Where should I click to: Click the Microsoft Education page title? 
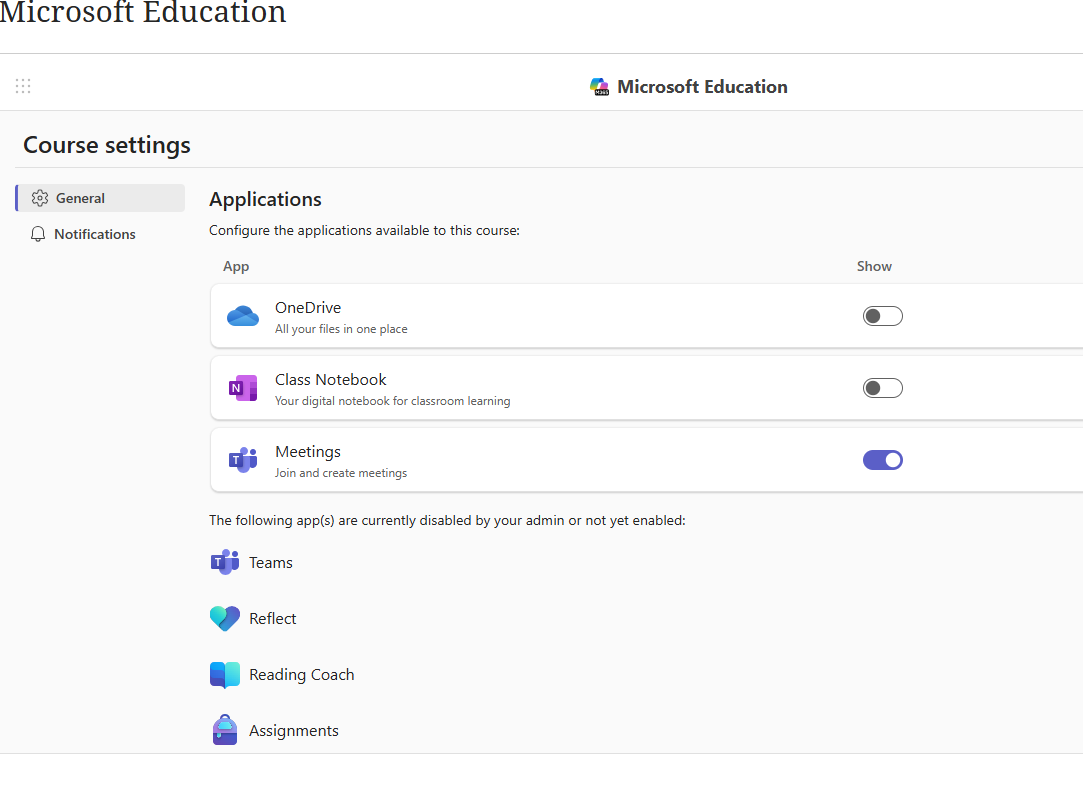(x=143, y=14)
